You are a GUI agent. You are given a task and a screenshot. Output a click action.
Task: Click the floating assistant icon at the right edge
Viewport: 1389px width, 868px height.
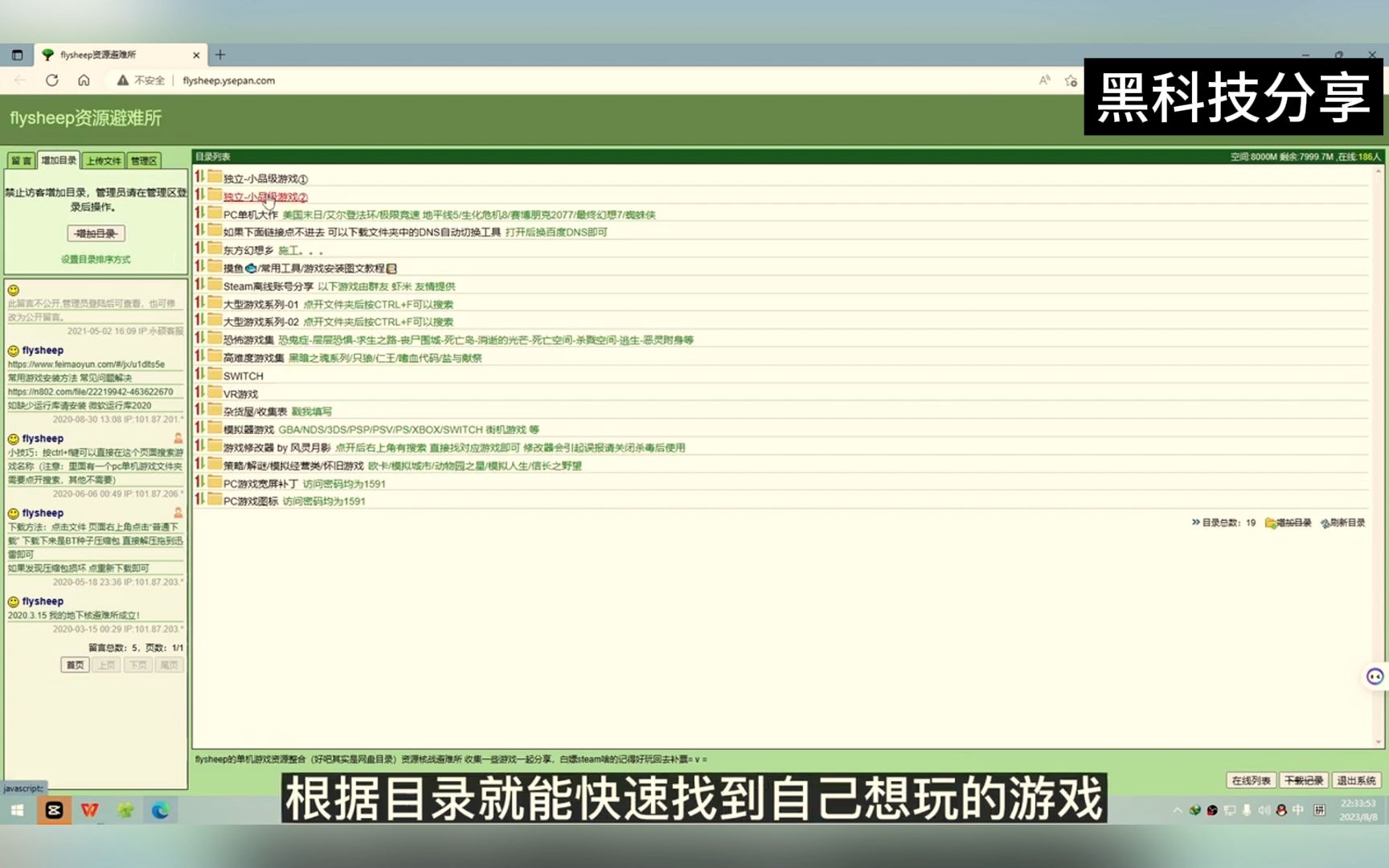tap(1375, 677)
